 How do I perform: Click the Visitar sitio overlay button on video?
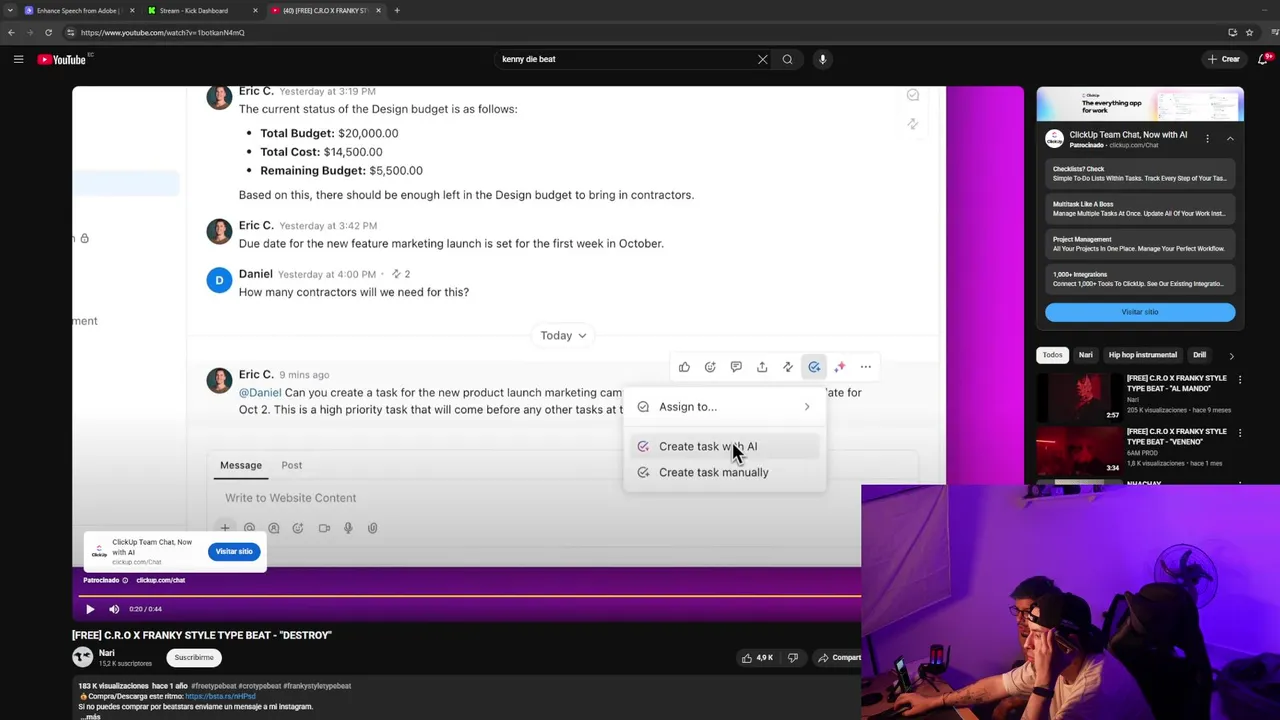(234, 552)
